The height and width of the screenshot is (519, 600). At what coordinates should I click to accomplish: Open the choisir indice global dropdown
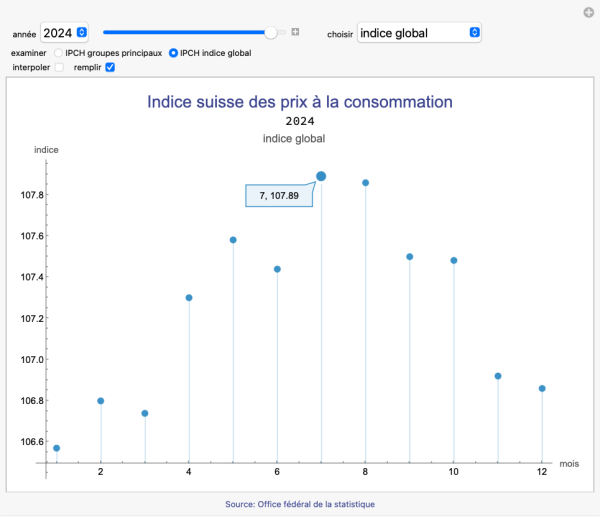click(419, 33)
